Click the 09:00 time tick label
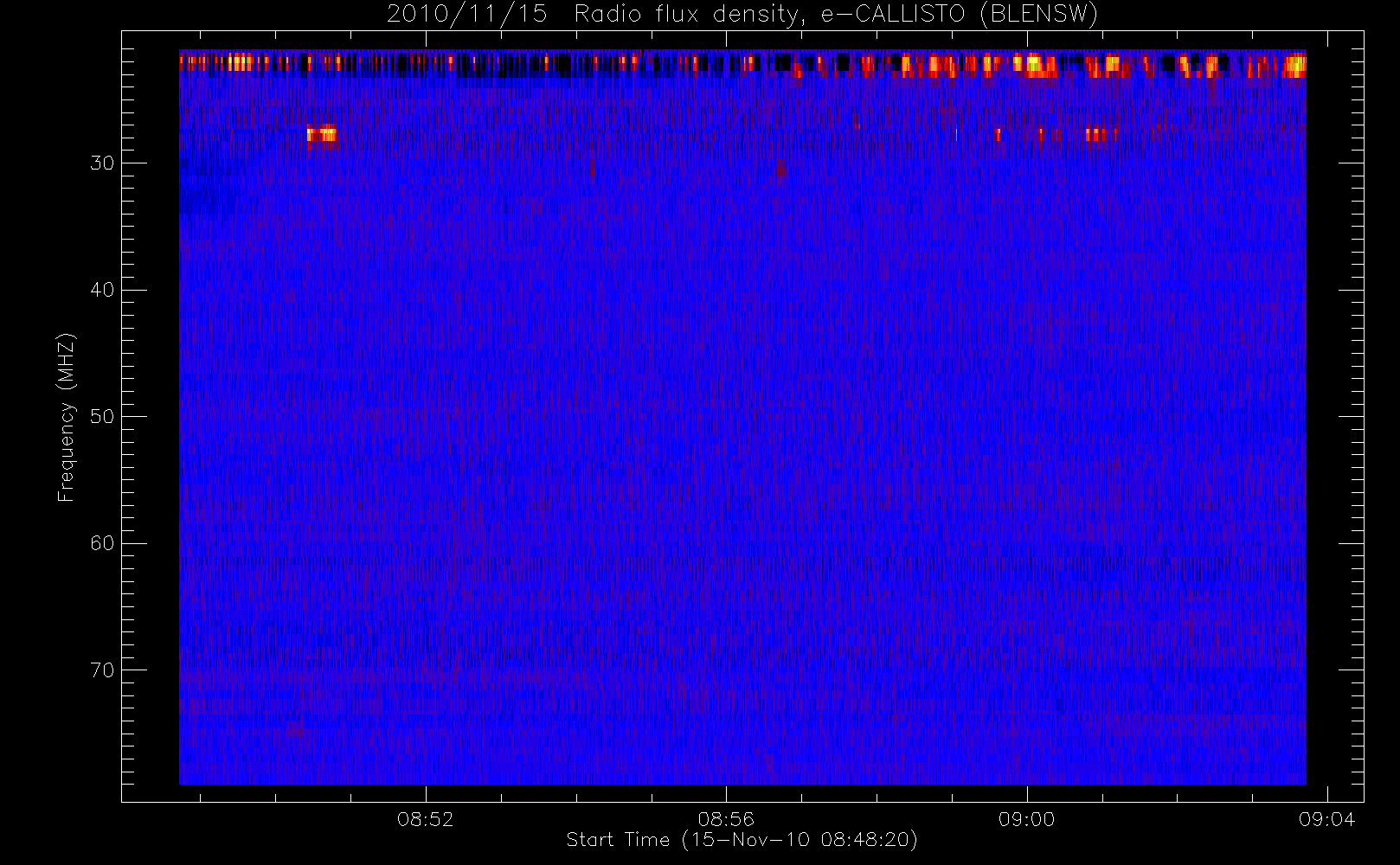 (x=1026, y=819)
